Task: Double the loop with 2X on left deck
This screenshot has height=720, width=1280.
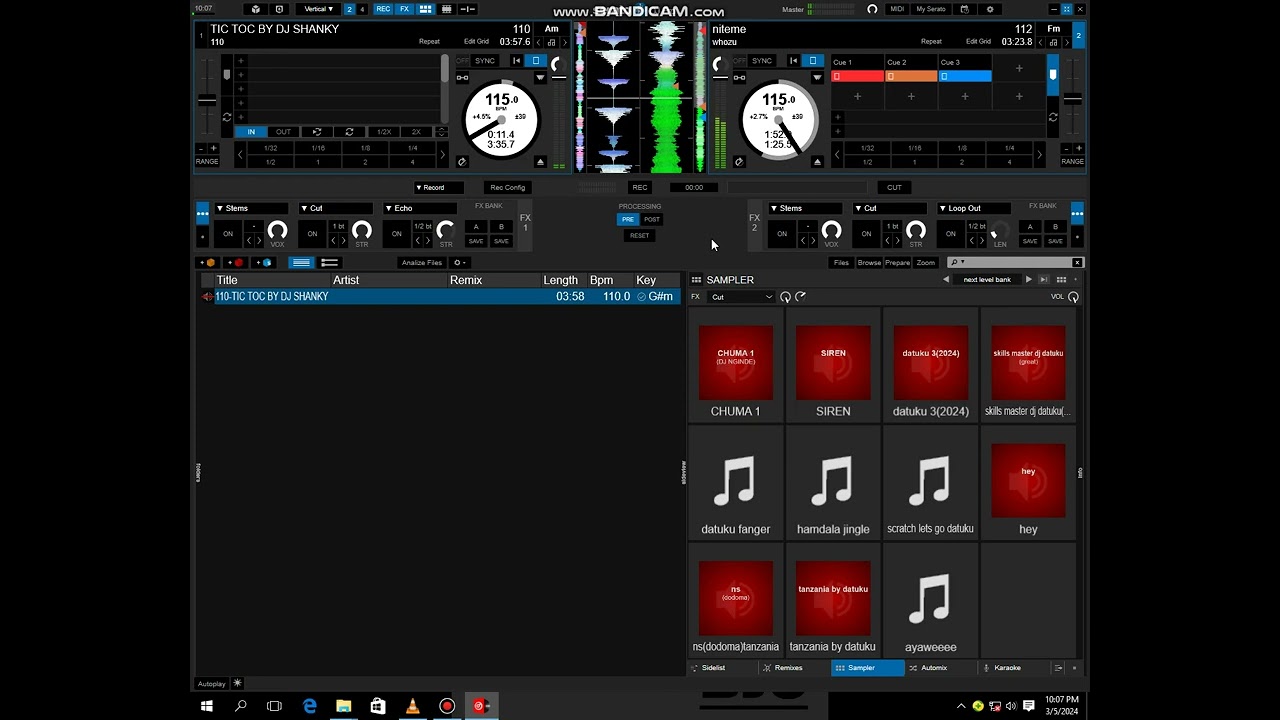Action: point(416,132)
